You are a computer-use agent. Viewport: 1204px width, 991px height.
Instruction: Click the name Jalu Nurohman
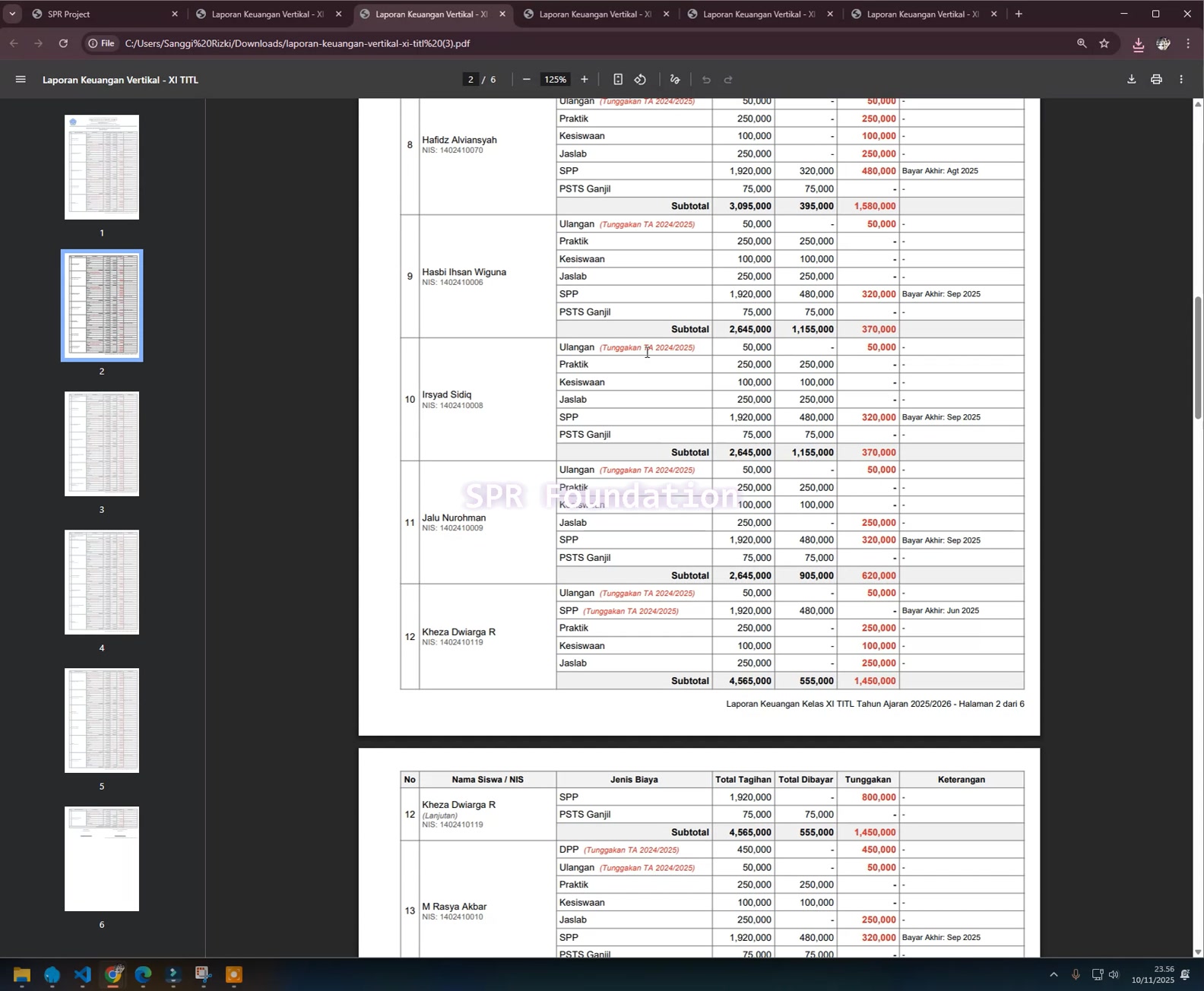tap(454, 518)
